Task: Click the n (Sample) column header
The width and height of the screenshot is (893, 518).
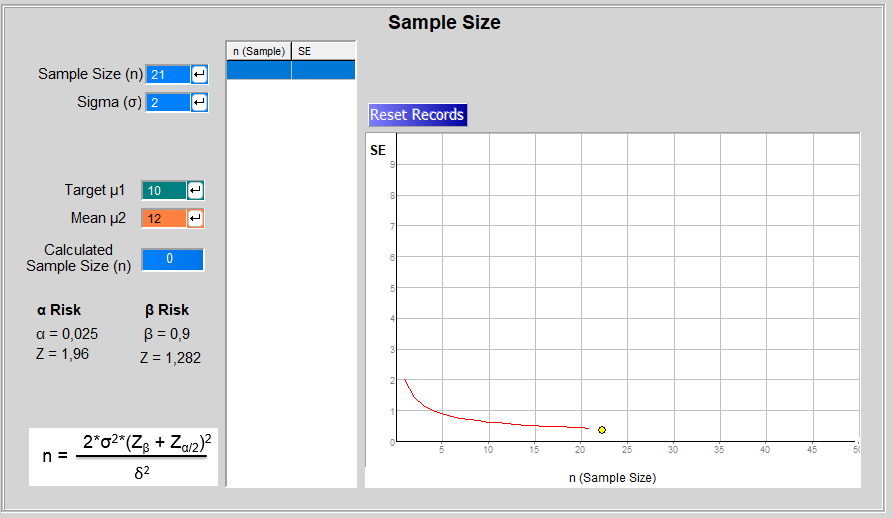Action: [259, 51]
